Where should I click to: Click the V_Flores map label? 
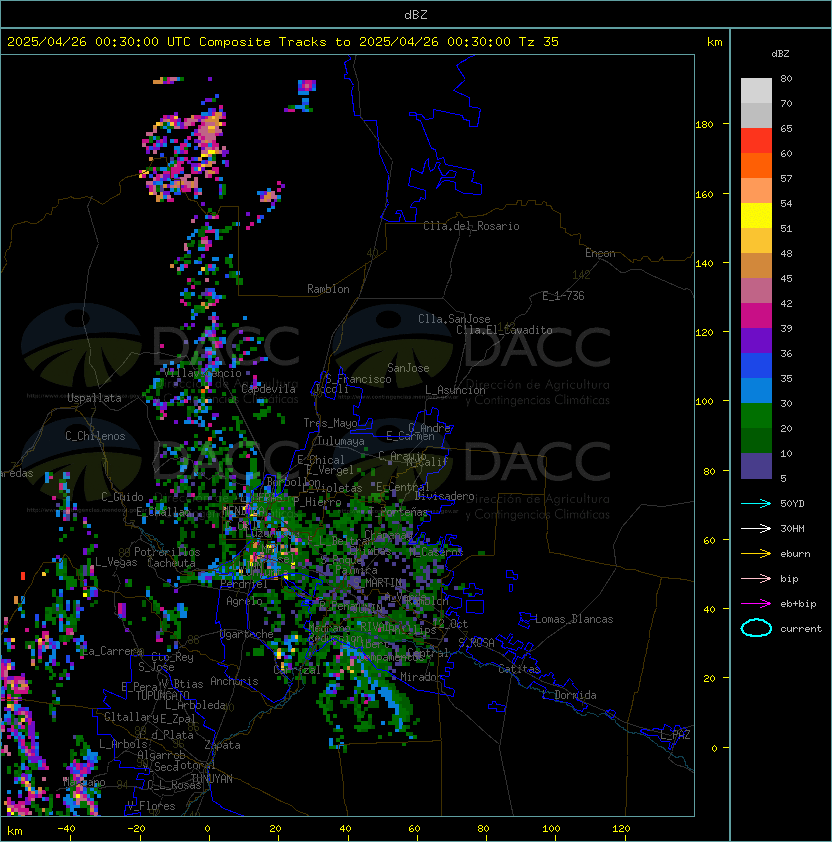tap(151, 807)
